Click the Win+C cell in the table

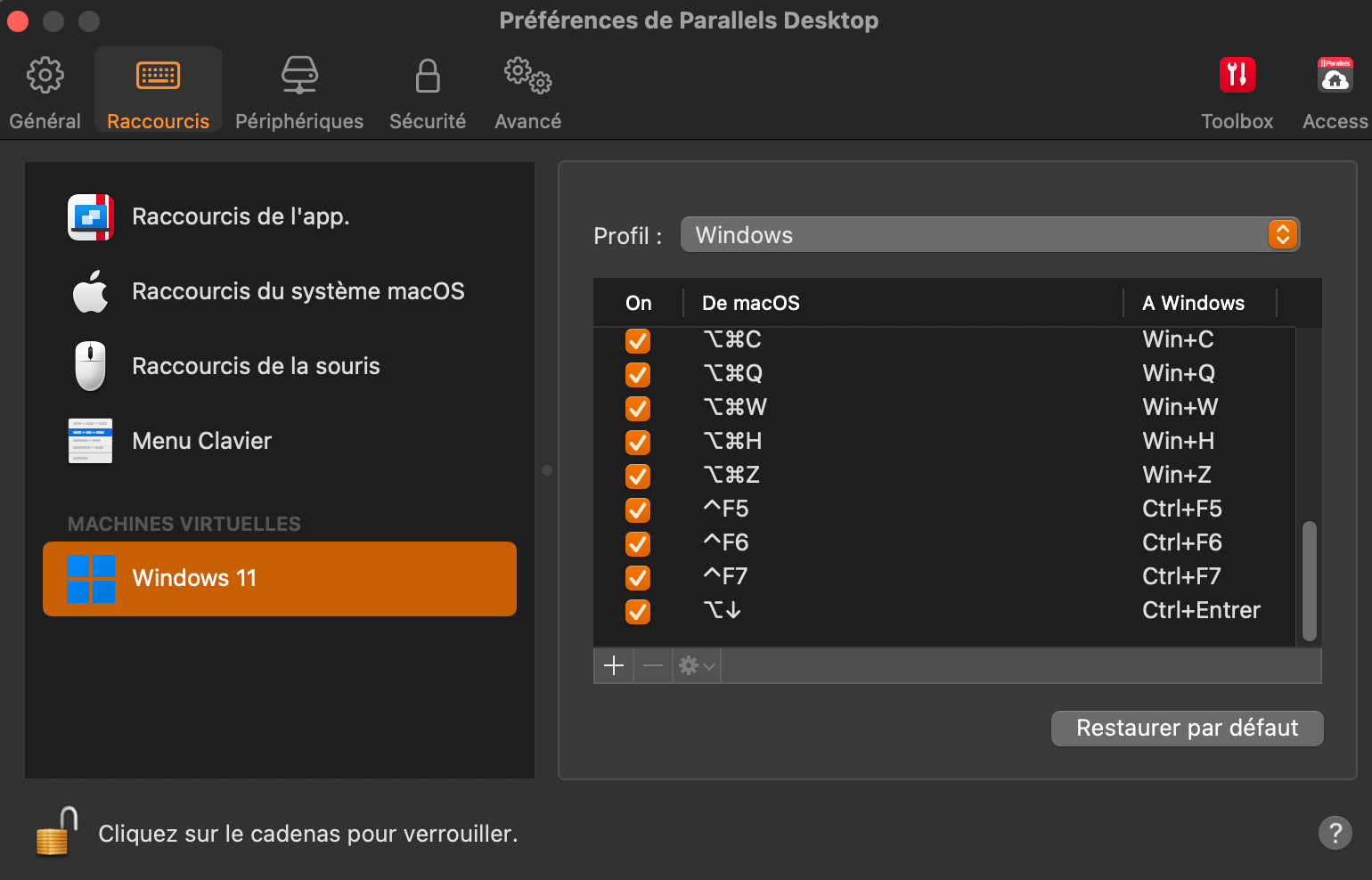tap(1178, 339)
